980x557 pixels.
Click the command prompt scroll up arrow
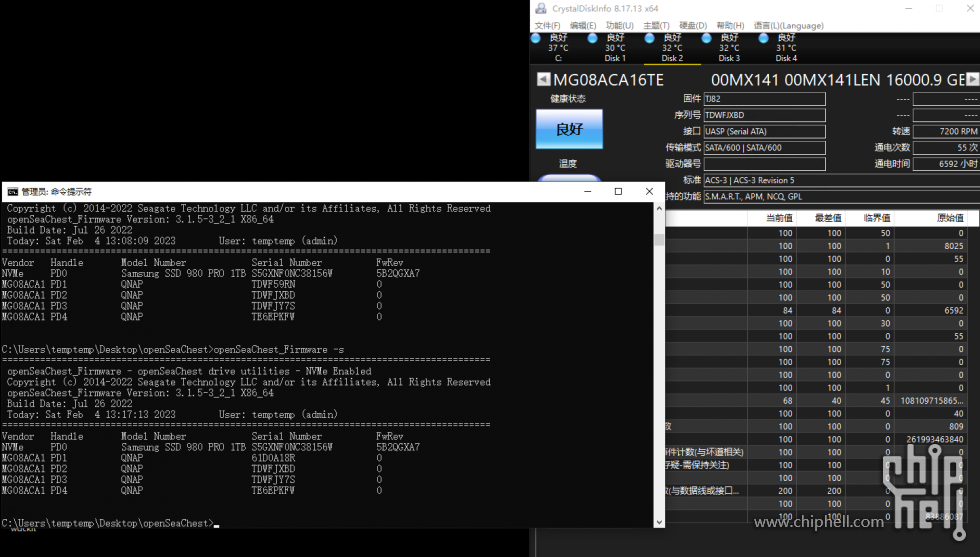coord(659,208)
